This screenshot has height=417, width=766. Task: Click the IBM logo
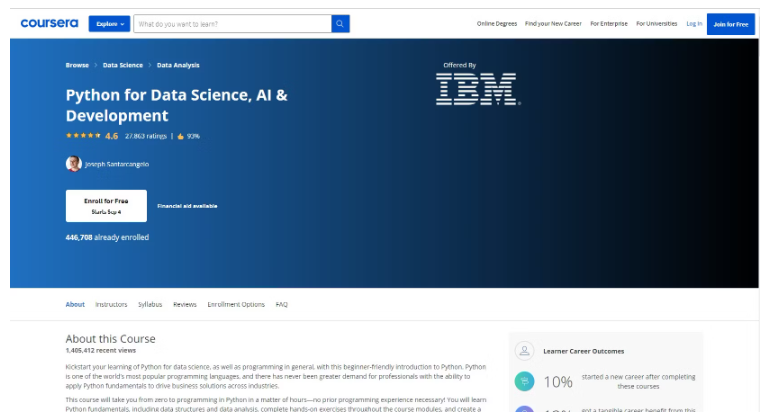point(478,89)
